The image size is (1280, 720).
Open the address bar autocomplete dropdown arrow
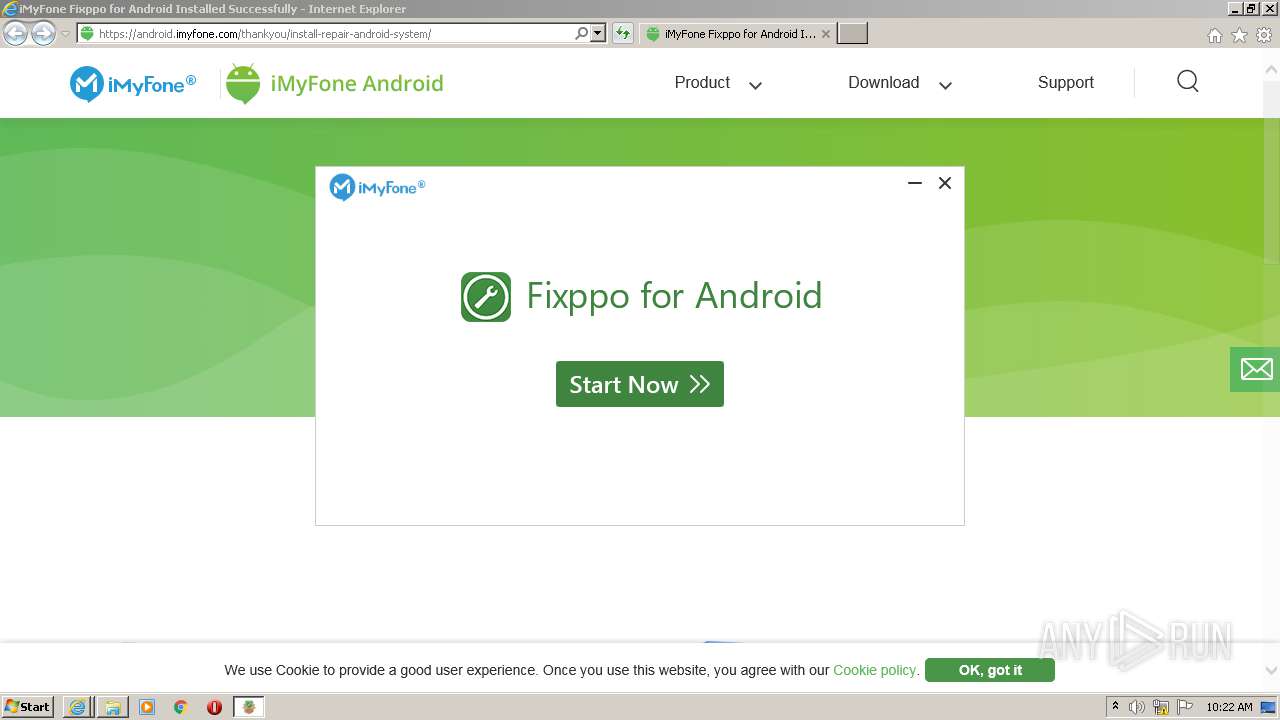598,34
